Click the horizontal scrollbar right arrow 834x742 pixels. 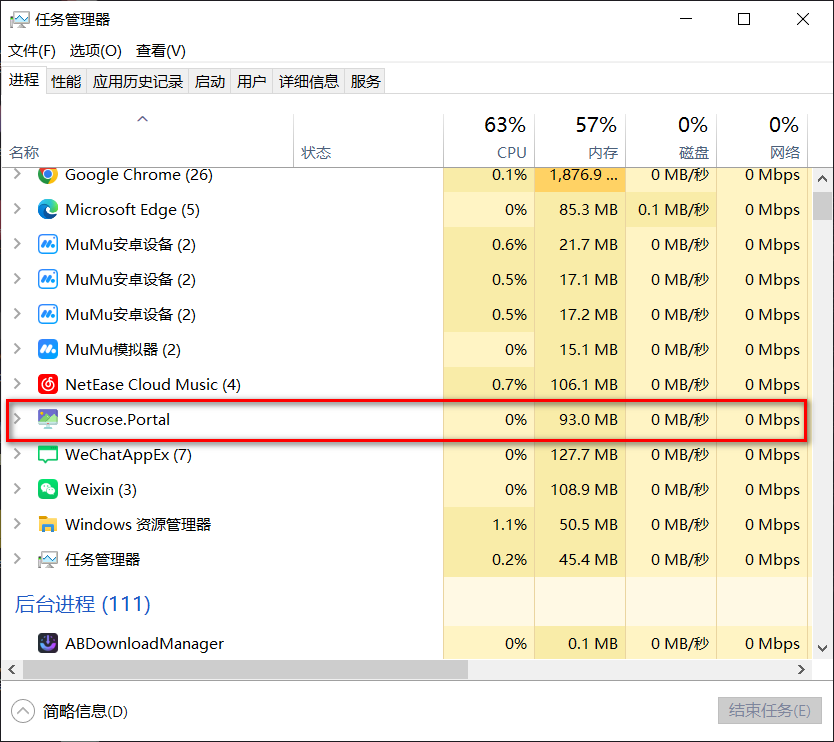(x=801, y=669)
